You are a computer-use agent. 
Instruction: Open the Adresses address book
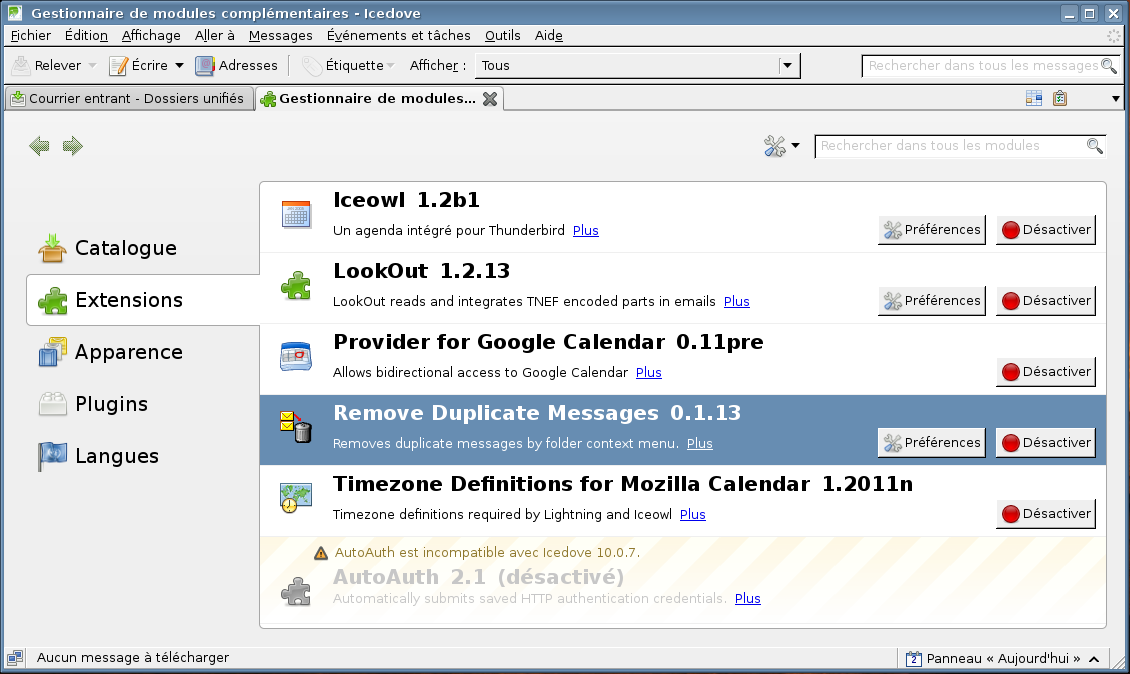(x=237, y=66)
